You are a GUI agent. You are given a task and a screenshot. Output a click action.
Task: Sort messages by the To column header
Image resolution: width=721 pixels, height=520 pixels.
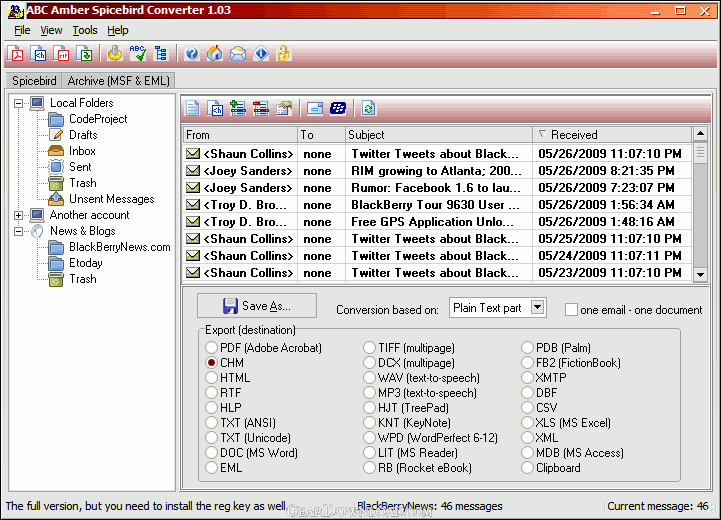321,135
